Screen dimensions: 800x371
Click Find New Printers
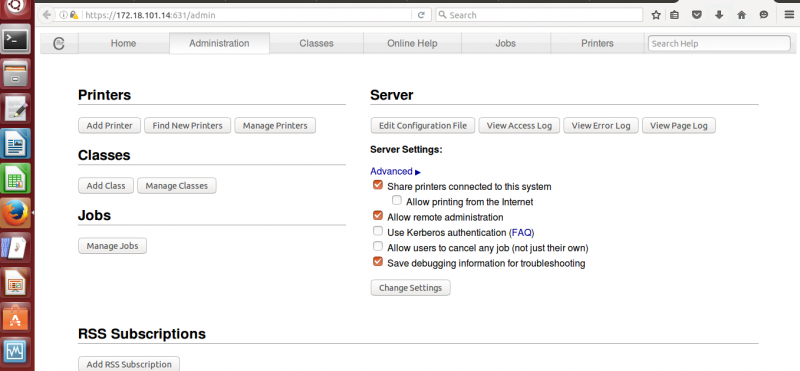(187, 126)
